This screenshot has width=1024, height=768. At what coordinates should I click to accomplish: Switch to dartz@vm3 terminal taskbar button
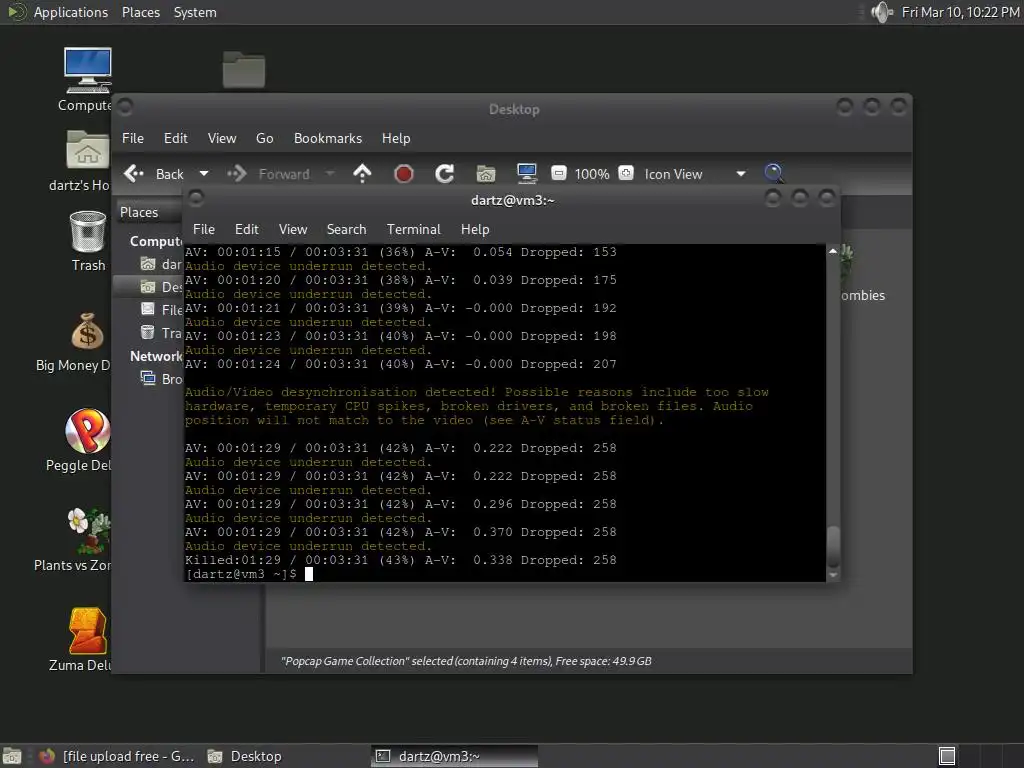tap(455, 756)
